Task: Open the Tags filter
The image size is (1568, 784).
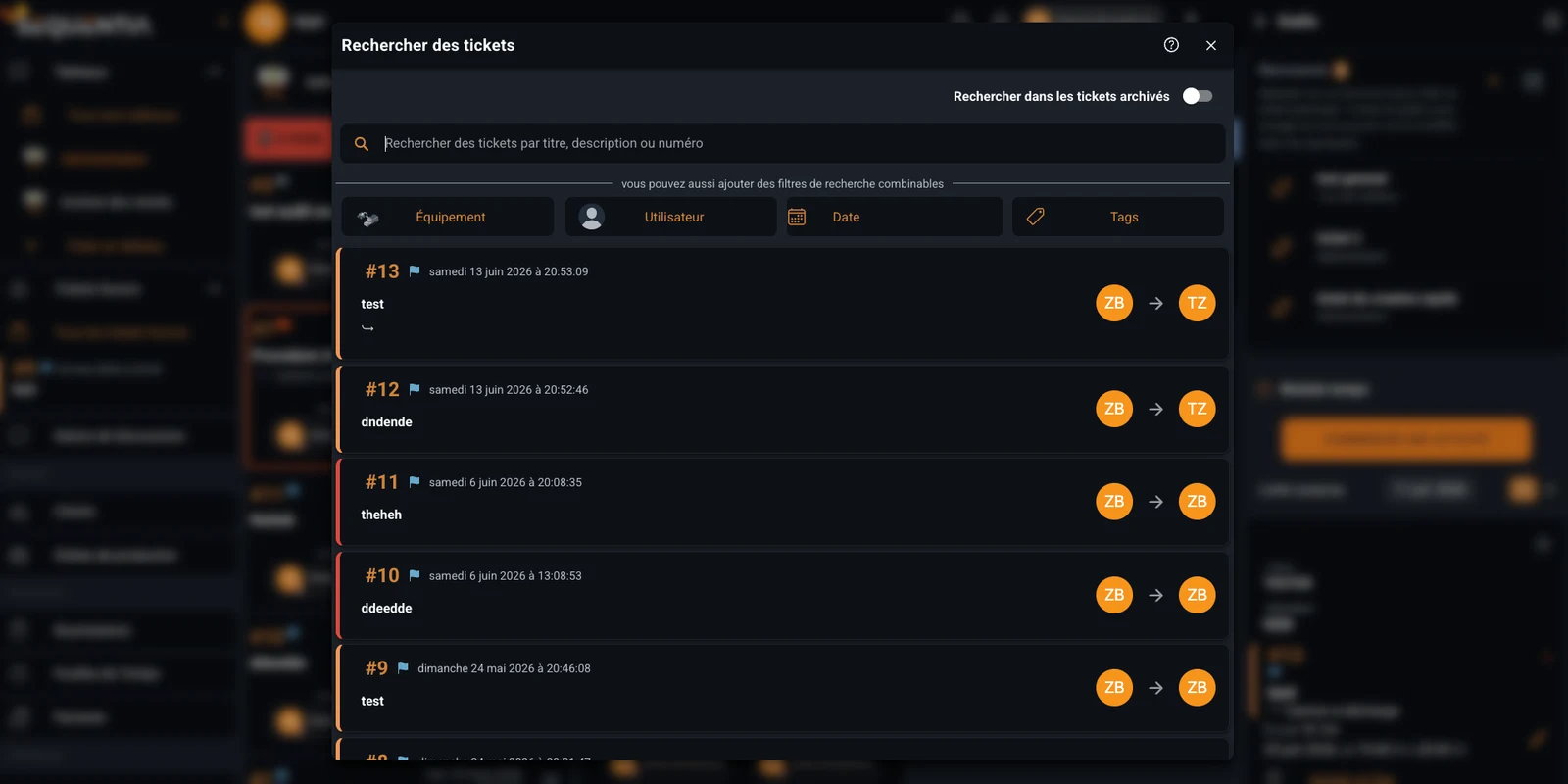Action: point(1118,217)
